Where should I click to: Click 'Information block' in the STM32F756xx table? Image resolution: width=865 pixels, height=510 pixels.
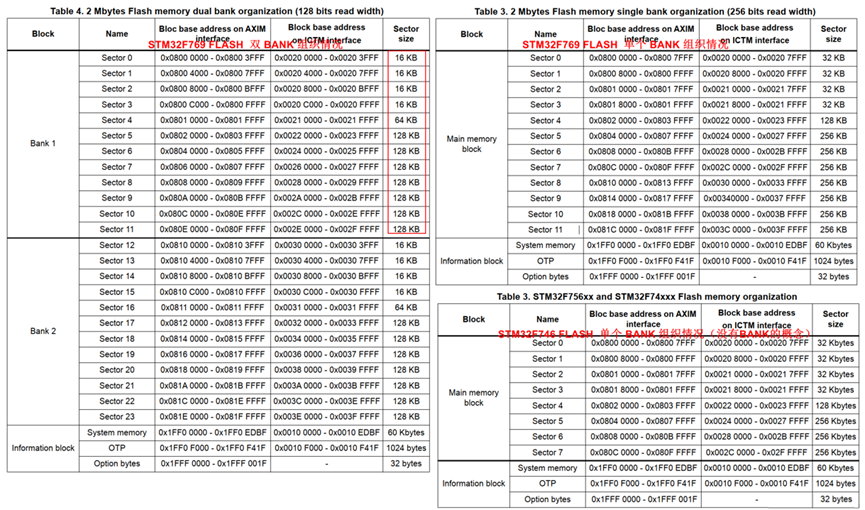pos(473,484)
